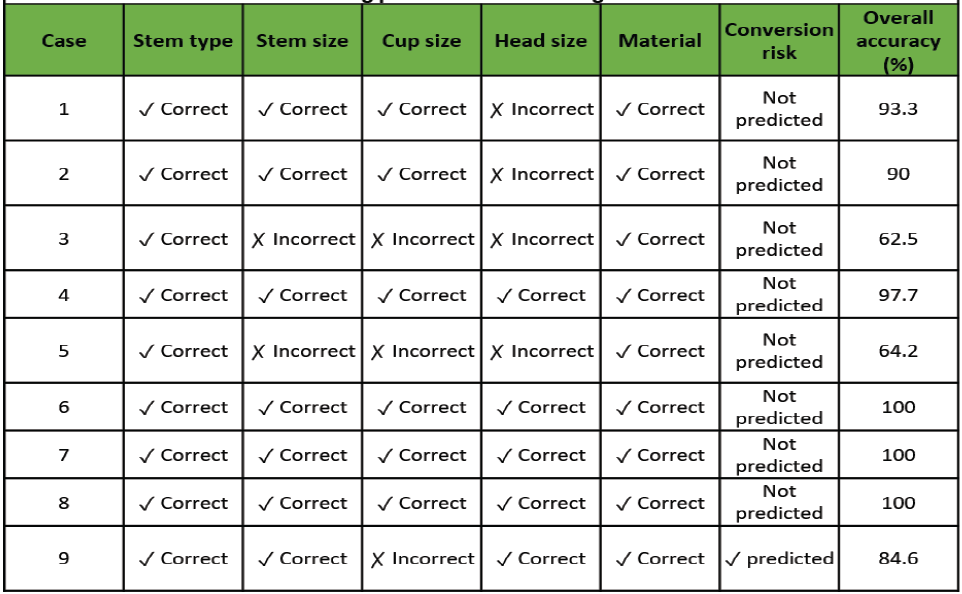Image resolution: width=962 pixels, height=594 pixels.
Task: Select the "✓ predicted" conversion risk cell
Action: point(779,558)
